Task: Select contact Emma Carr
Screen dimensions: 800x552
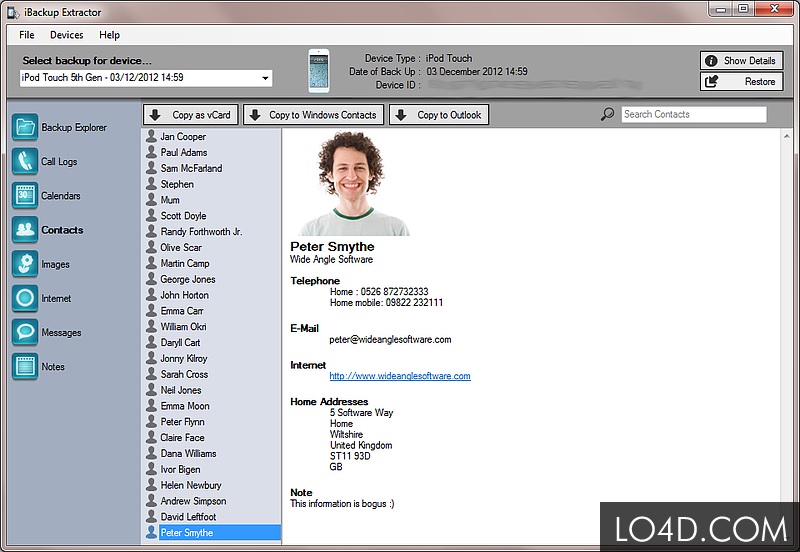Action: point(182,311)
